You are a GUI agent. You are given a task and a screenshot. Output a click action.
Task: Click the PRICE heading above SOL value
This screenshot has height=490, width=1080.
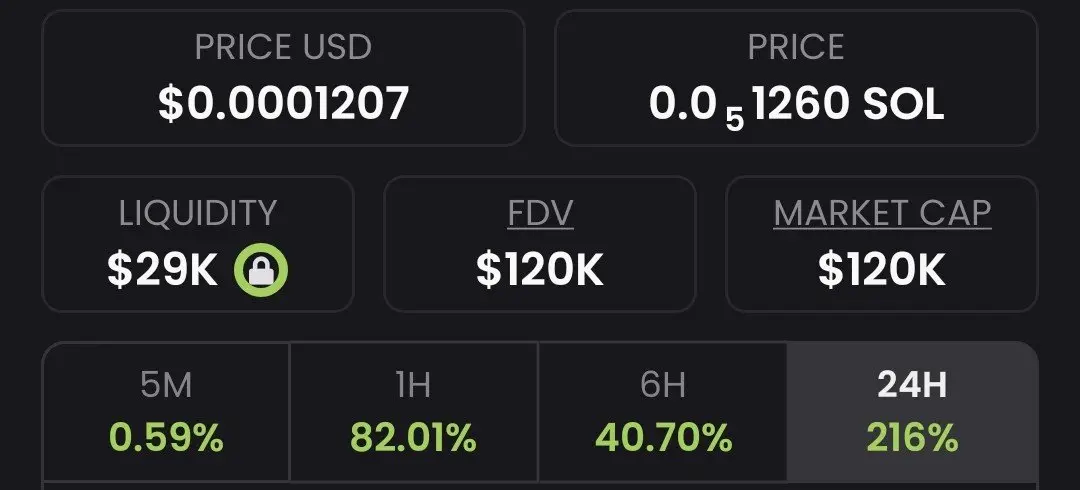pos(796,47)
